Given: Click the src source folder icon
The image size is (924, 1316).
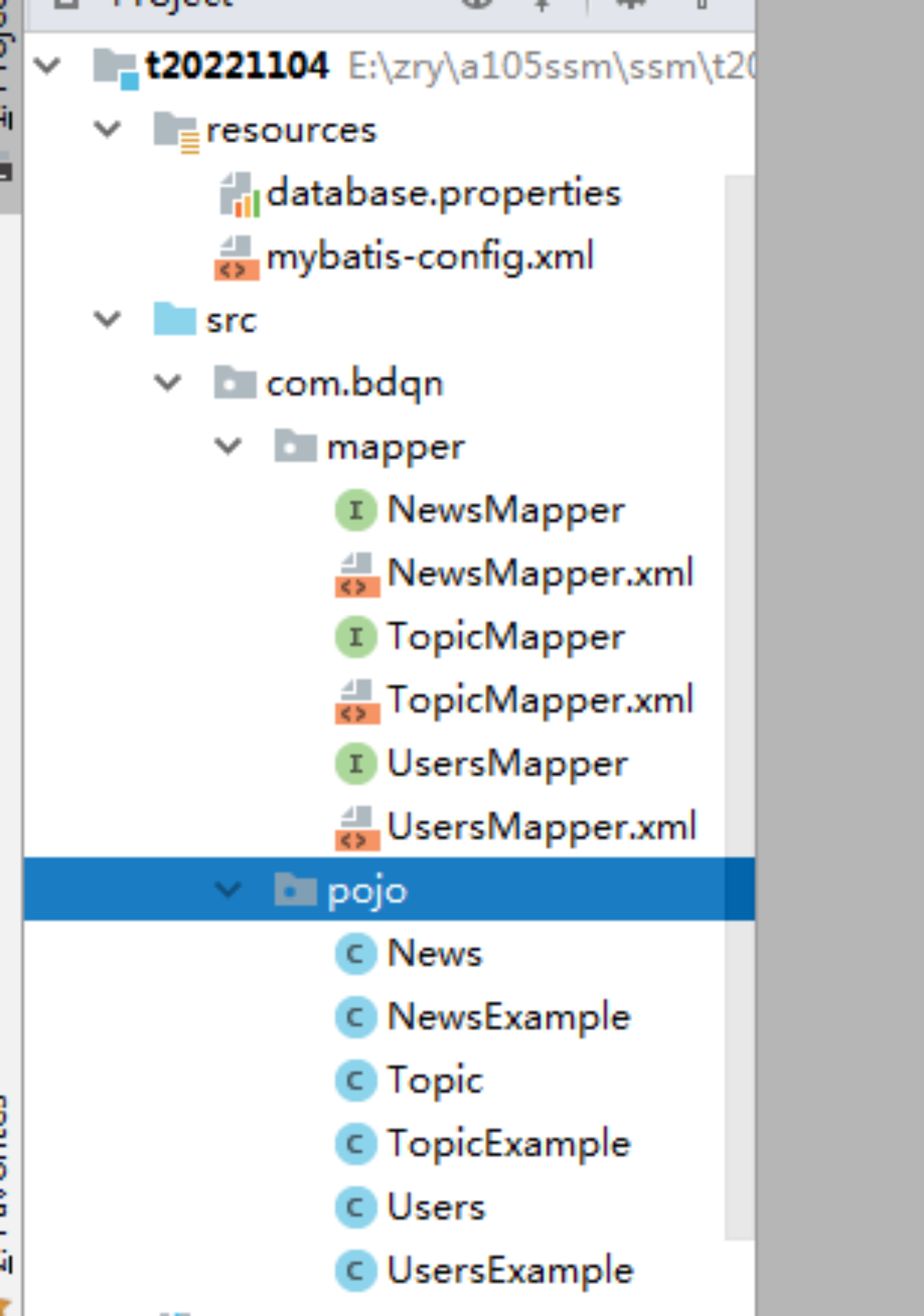Looking at the screenshot, I should (x=175, y=319).
